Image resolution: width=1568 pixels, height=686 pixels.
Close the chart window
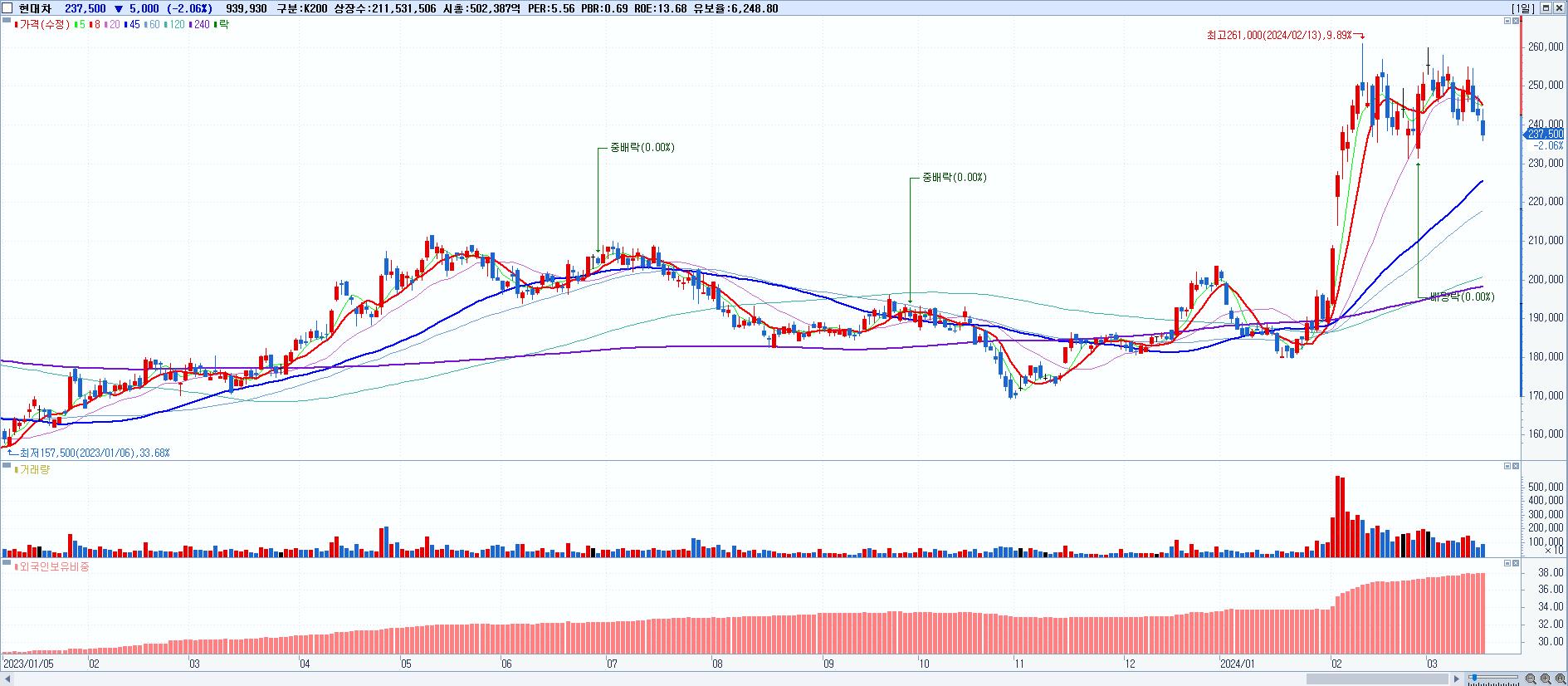click(1559, 8)
